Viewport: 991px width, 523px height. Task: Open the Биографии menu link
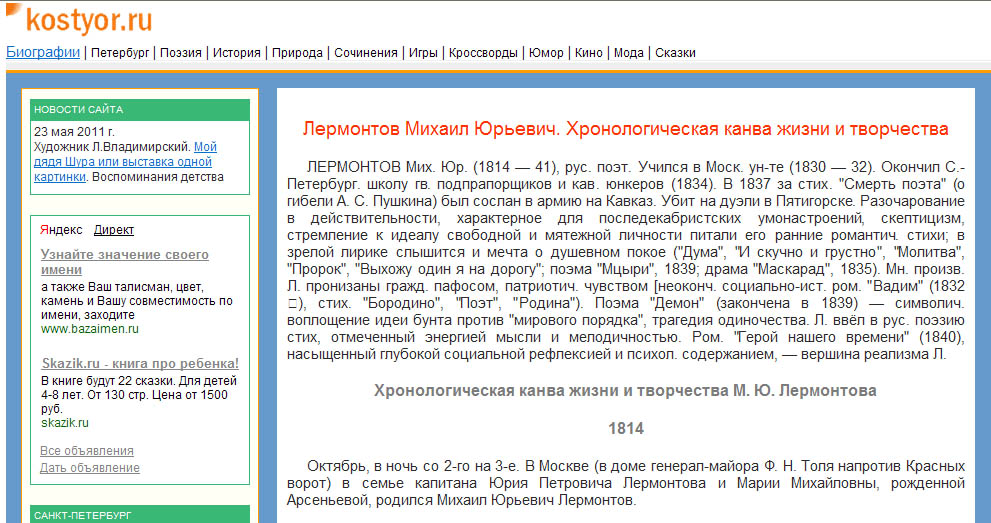click(43, 52)
